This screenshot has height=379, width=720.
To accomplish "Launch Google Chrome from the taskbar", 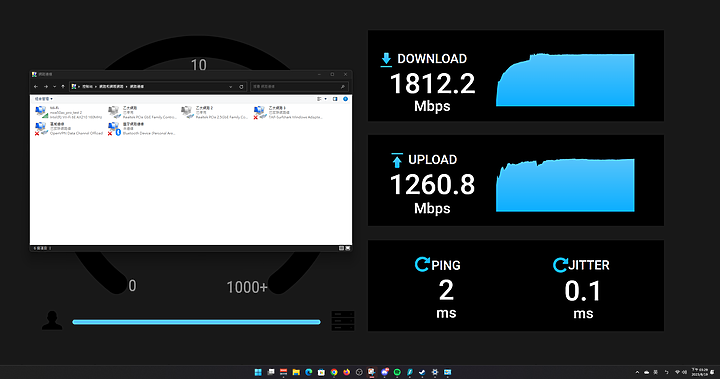I will coord(334,372).
